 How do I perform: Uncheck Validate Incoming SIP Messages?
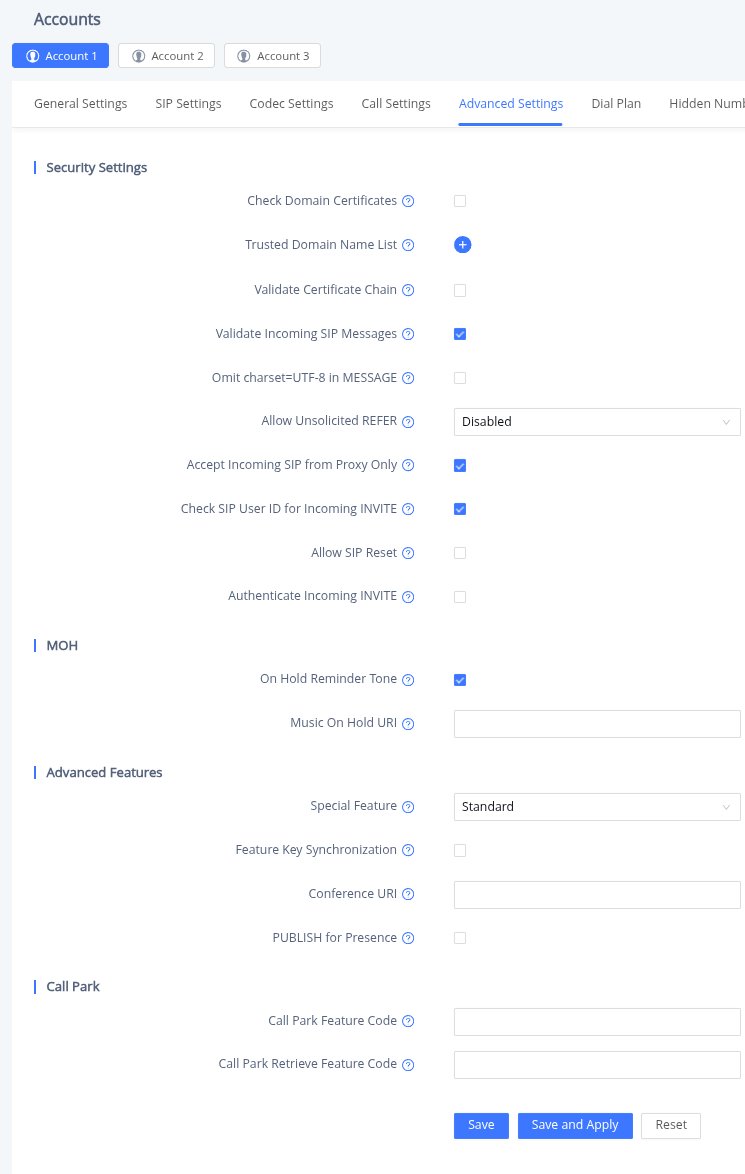tap(460, 334)
